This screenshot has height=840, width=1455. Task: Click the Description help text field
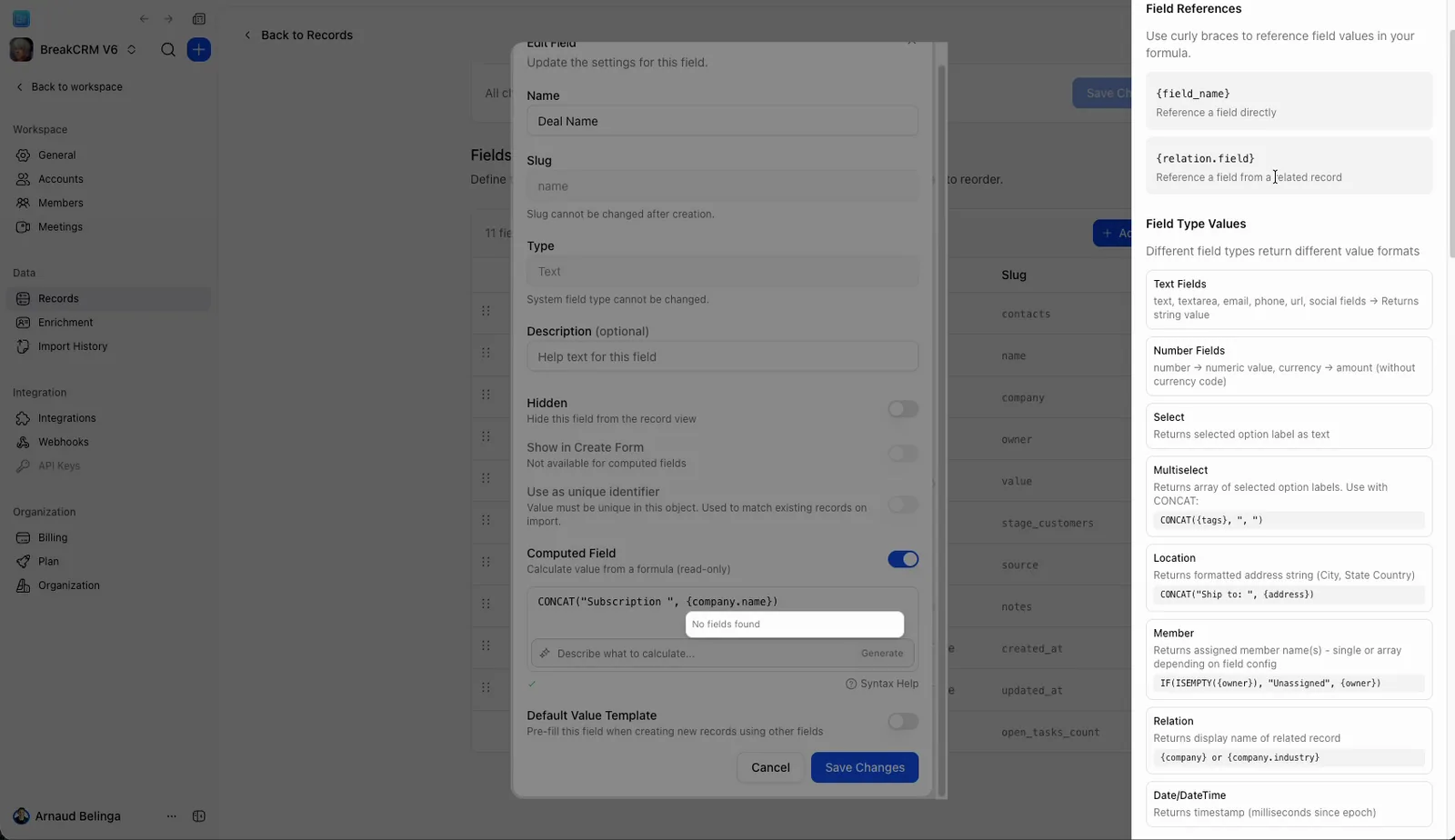(x=722, y=356)
